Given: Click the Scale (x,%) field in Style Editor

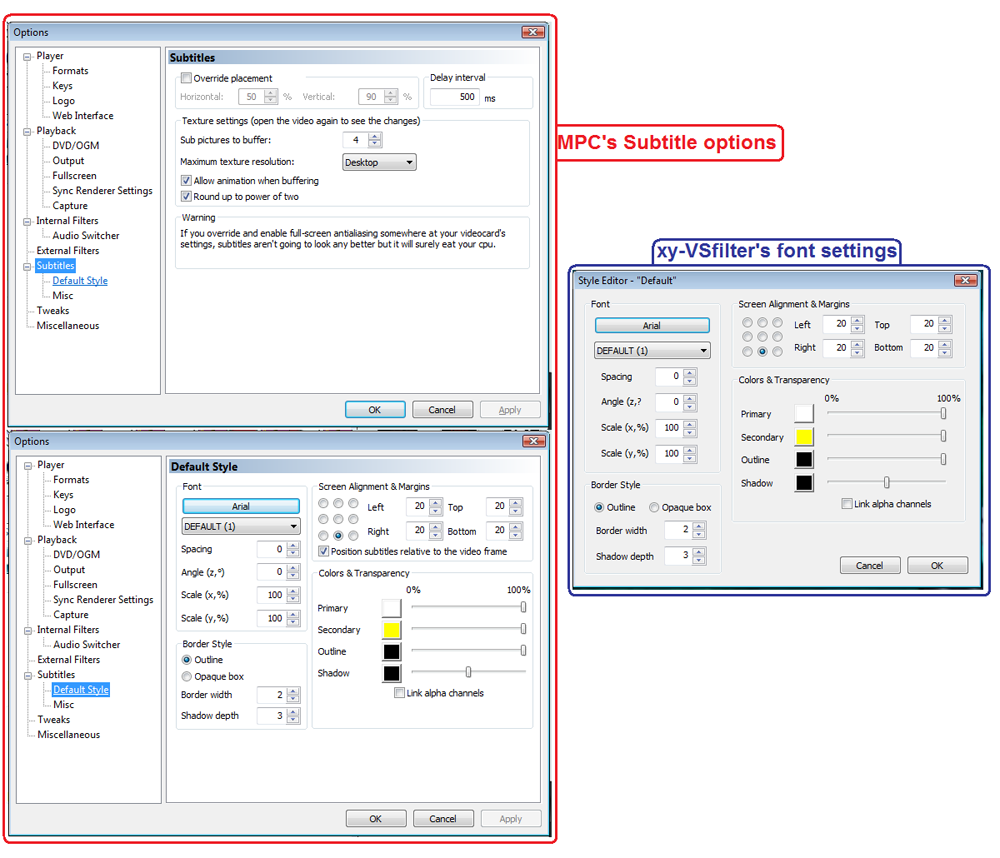Looking at the screenshot, I should click(x=669, y=427).
